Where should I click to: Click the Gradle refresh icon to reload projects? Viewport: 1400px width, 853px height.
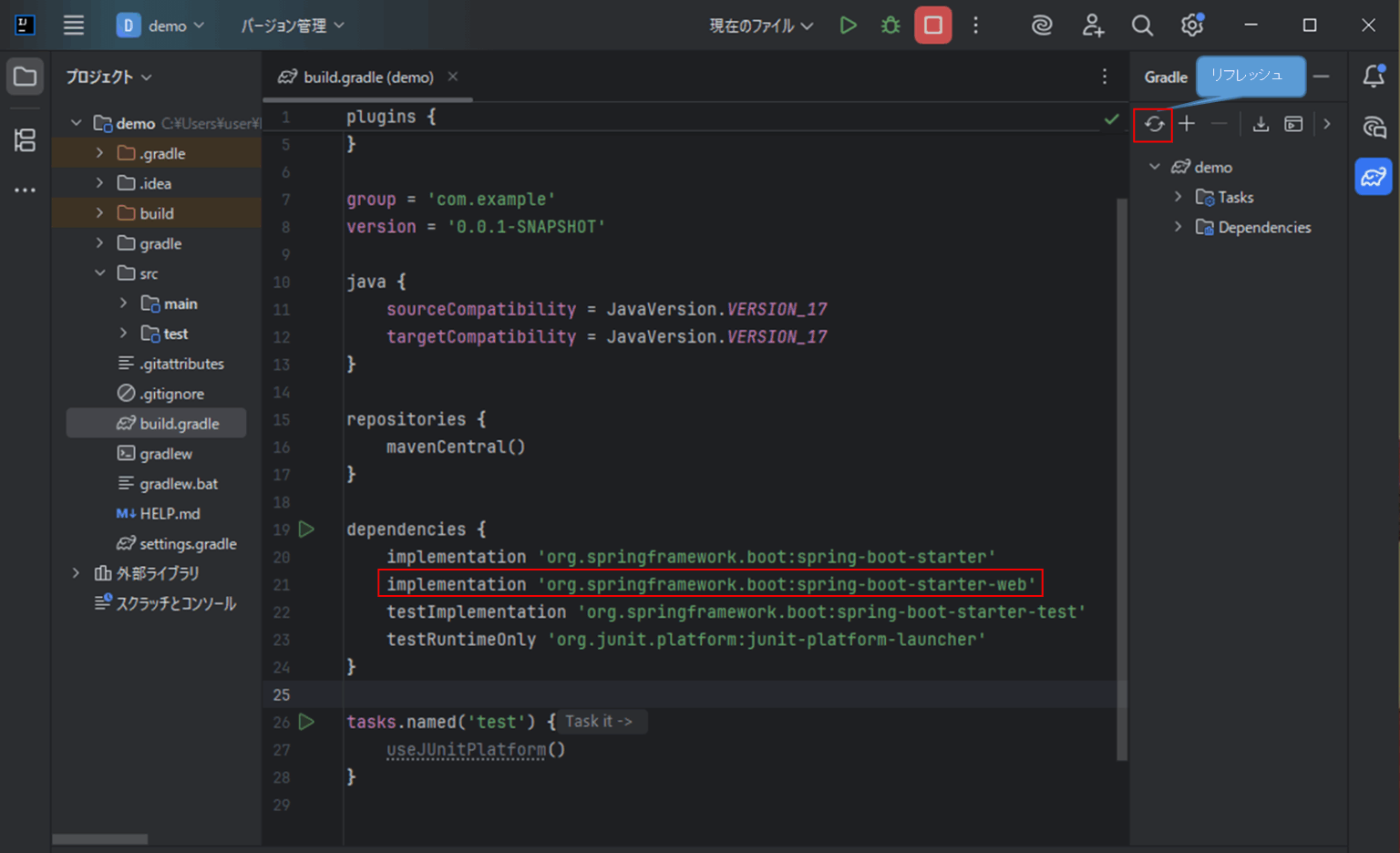click(x=1152, y=123)
